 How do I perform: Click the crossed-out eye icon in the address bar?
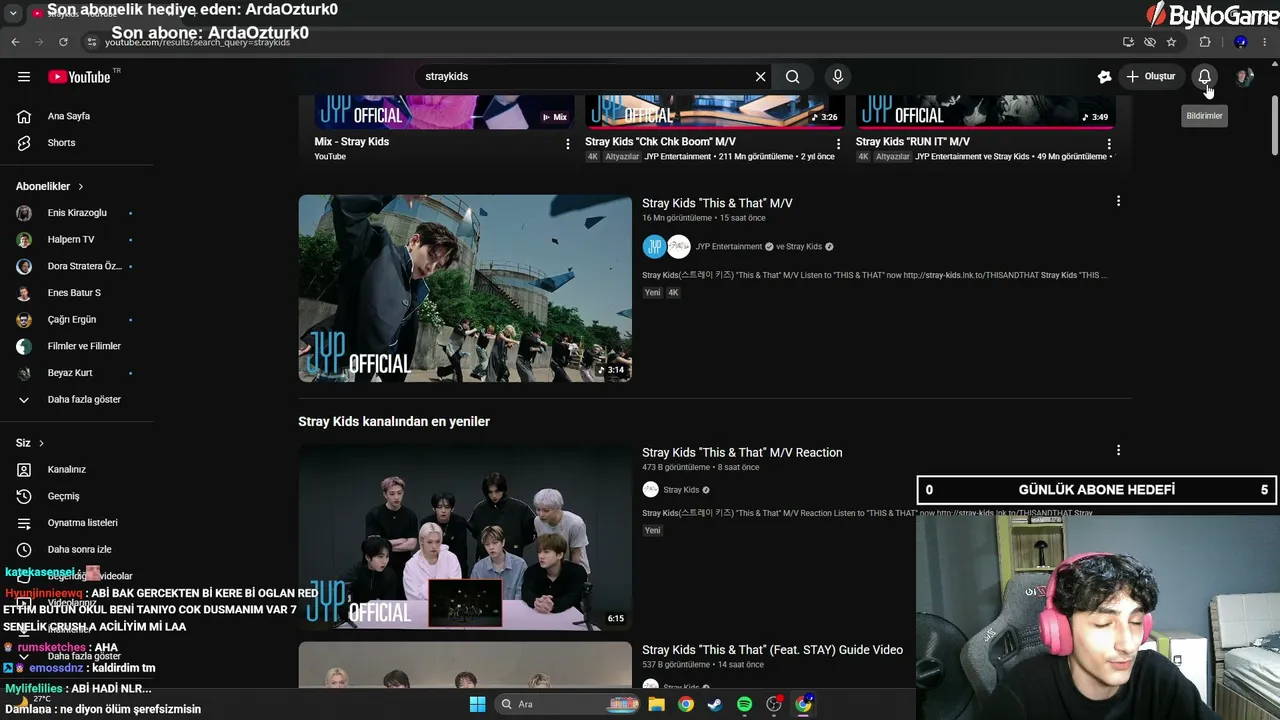pos(1150,42)
